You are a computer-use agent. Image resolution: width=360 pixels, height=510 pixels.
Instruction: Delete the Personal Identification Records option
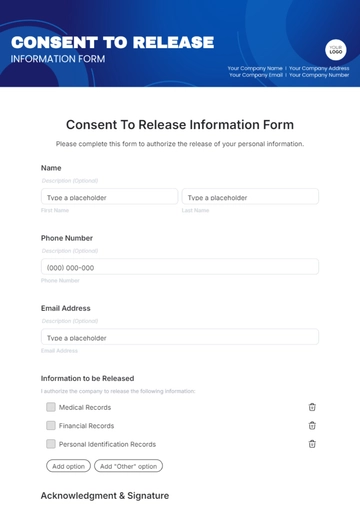click(312, 444)
